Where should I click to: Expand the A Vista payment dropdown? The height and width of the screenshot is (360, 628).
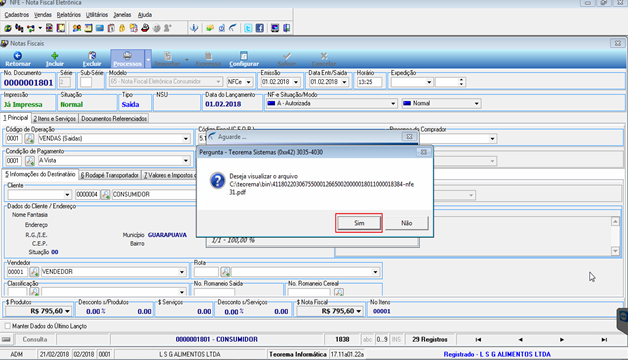click(186, 161)
